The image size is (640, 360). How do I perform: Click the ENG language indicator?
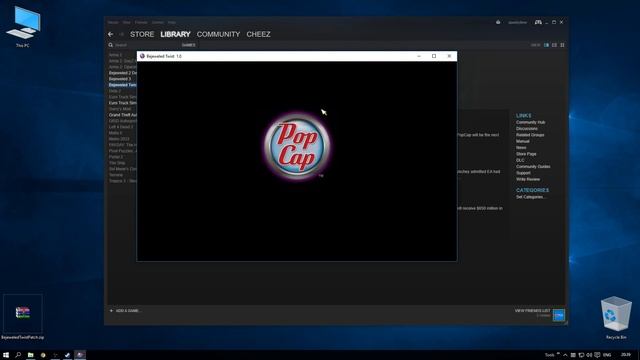607,355
